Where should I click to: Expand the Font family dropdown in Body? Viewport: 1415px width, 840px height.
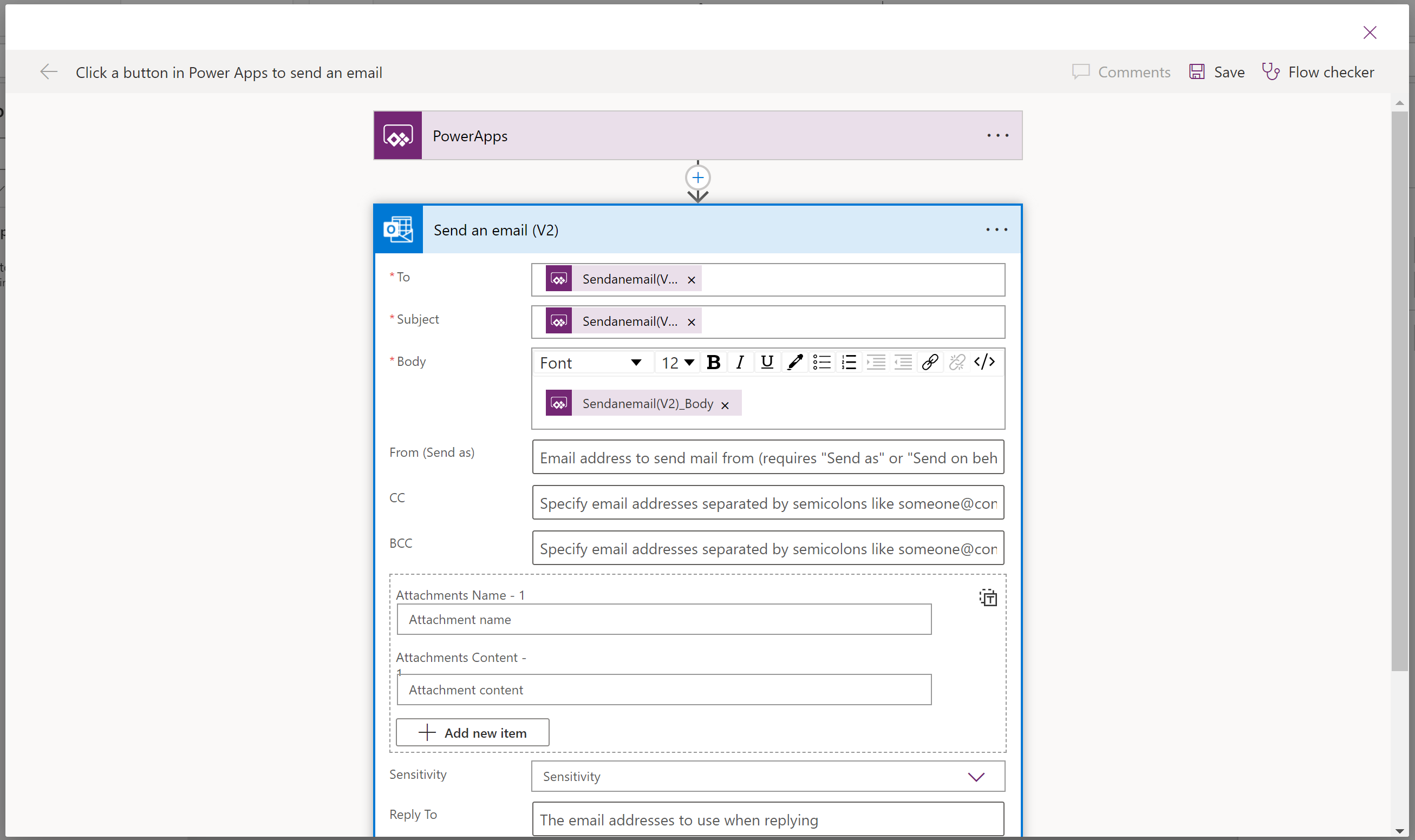click(636, 362)
